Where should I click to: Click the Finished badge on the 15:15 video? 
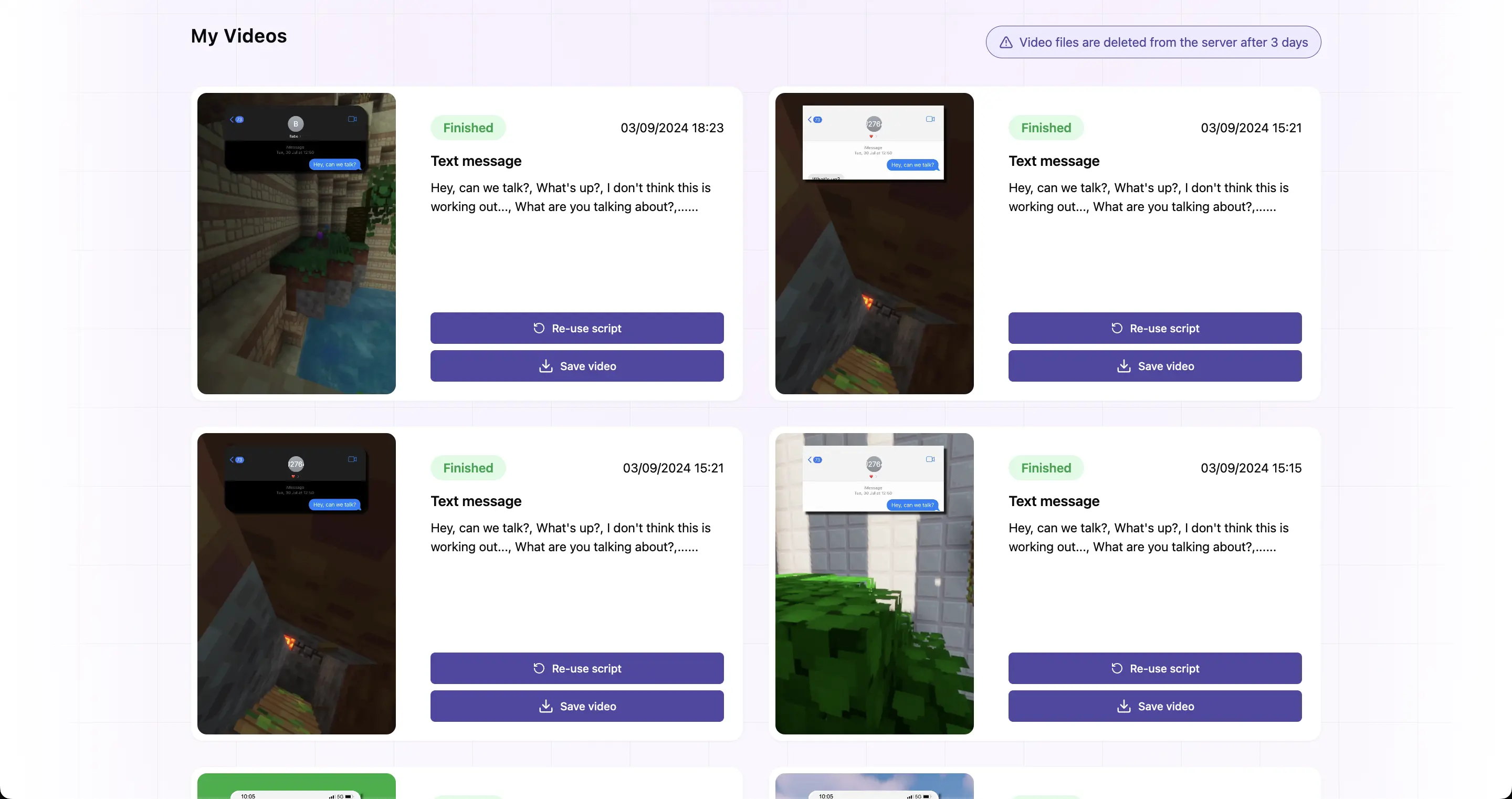[x=1046, y=468]
